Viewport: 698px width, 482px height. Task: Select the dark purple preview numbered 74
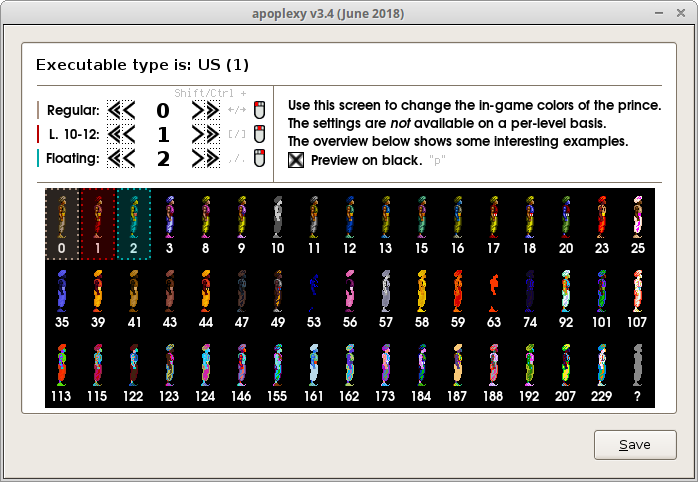530,298
